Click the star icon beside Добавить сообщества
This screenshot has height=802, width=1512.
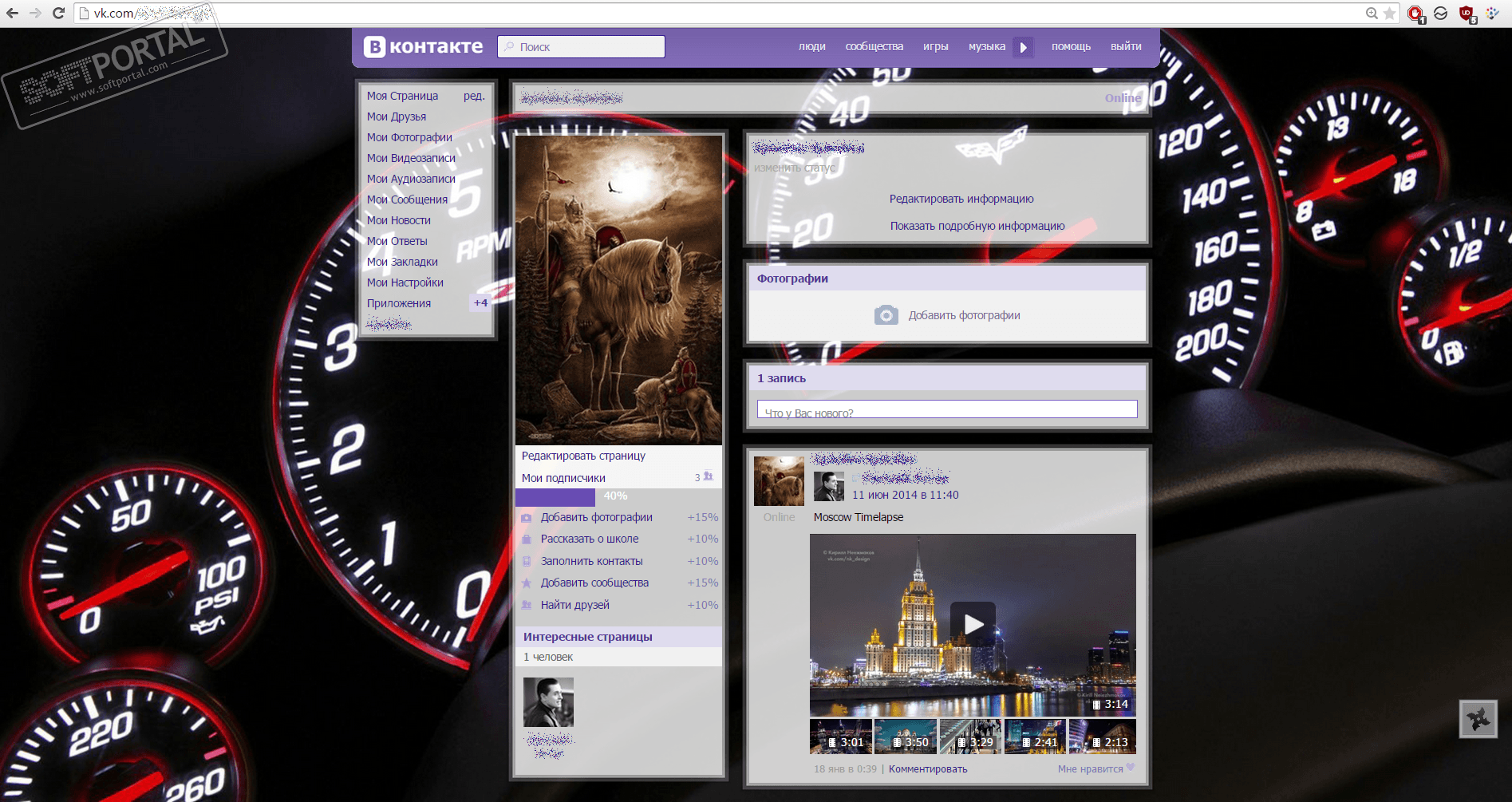click(x=527, y=583)
